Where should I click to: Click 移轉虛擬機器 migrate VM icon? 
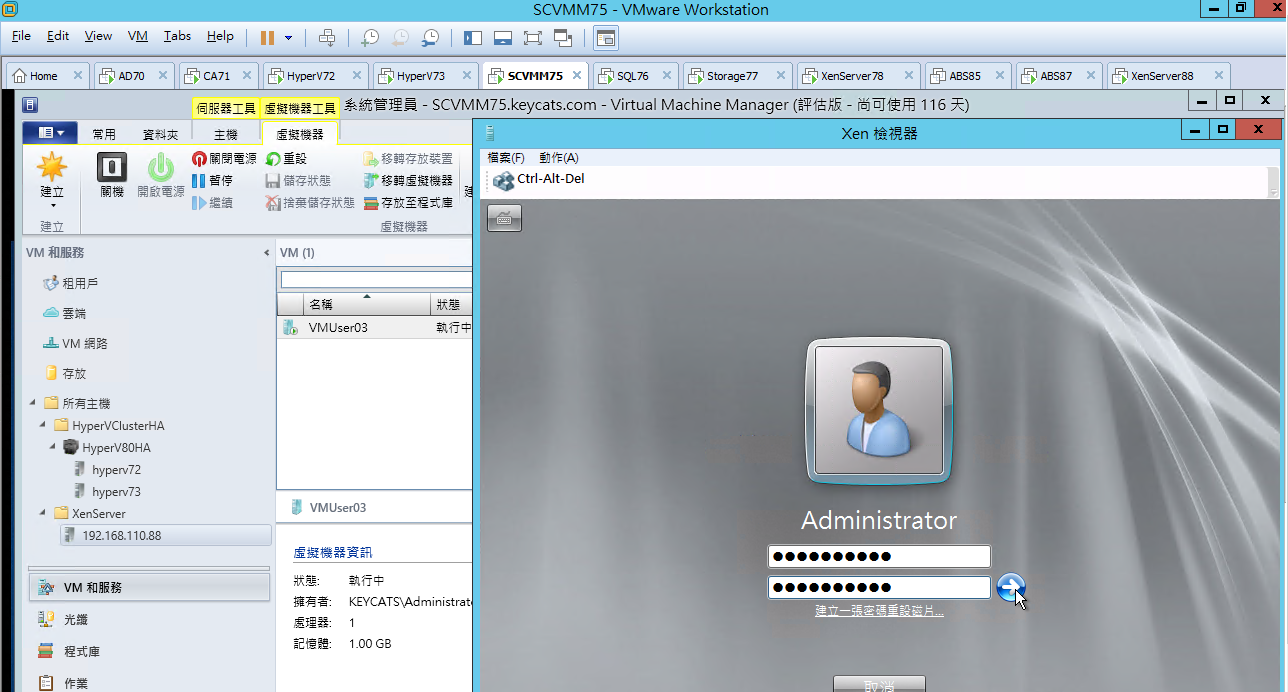point(371,181)
